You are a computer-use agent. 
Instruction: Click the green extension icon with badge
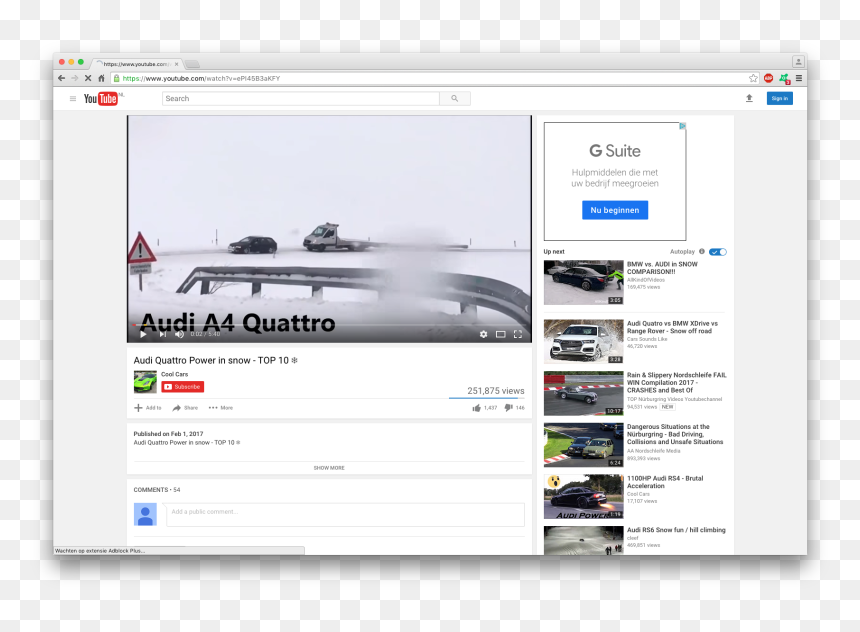point(784,79)
